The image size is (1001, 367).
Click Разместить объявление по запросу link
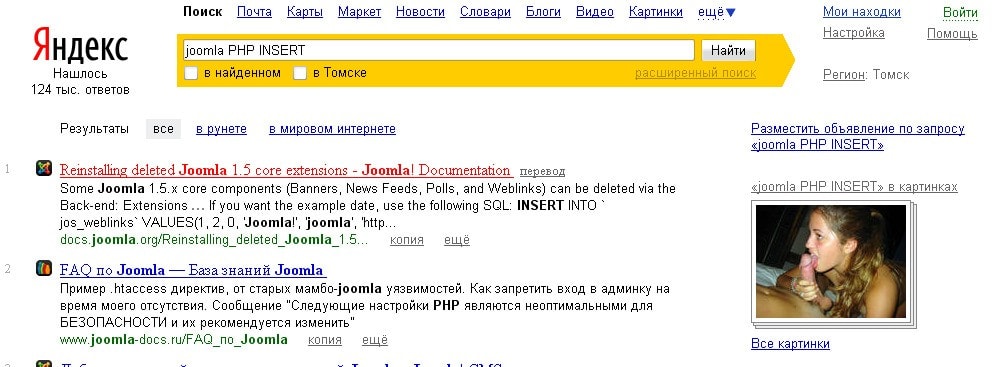pos(858,137)
